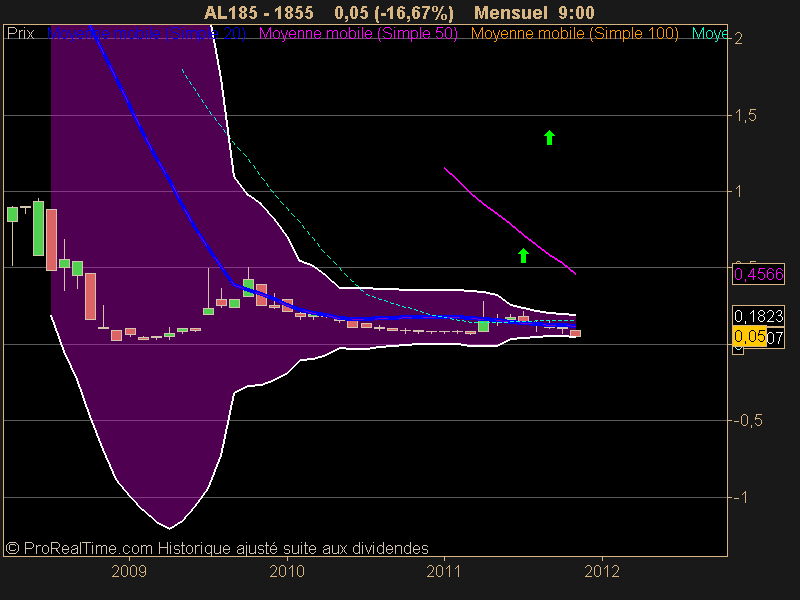Click the 2011 year label
Image resolution: width=800 pixels, height=600 pixels.
(x=444, y=571)
